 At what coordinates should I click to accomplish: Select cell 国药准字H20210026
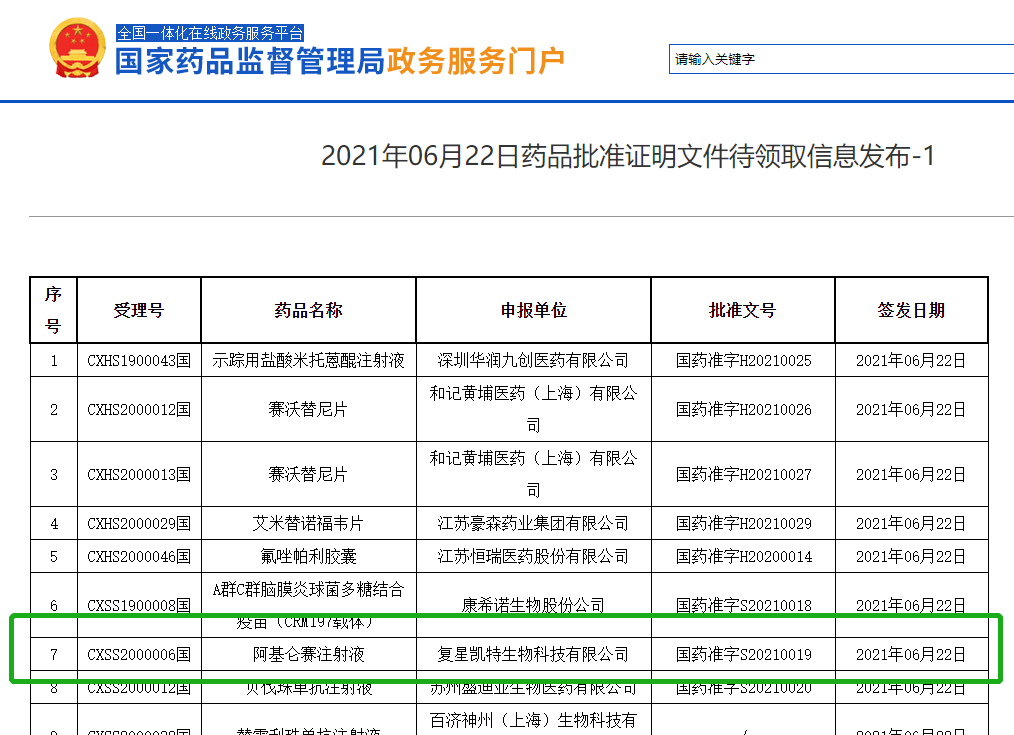point(743,409)
